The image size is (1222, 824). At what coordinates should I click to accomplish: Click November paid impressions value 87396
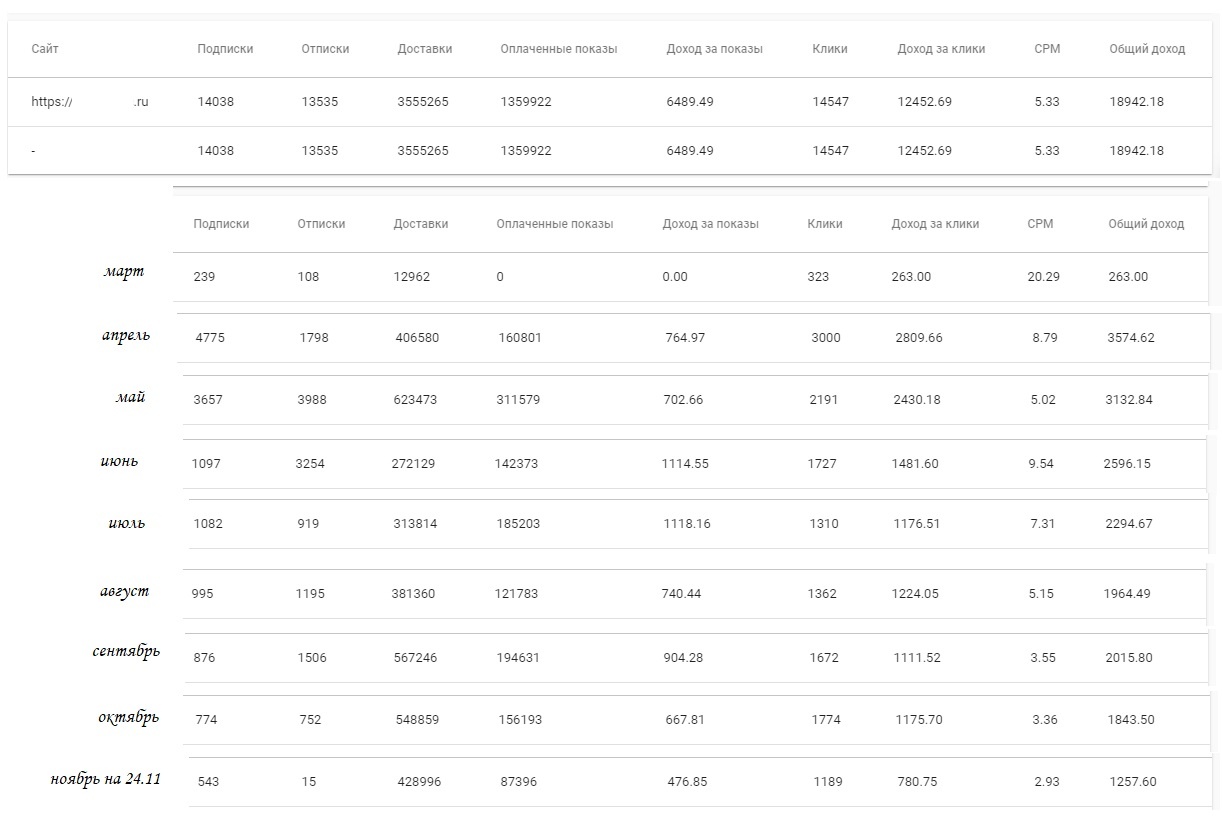click(518, 782)
